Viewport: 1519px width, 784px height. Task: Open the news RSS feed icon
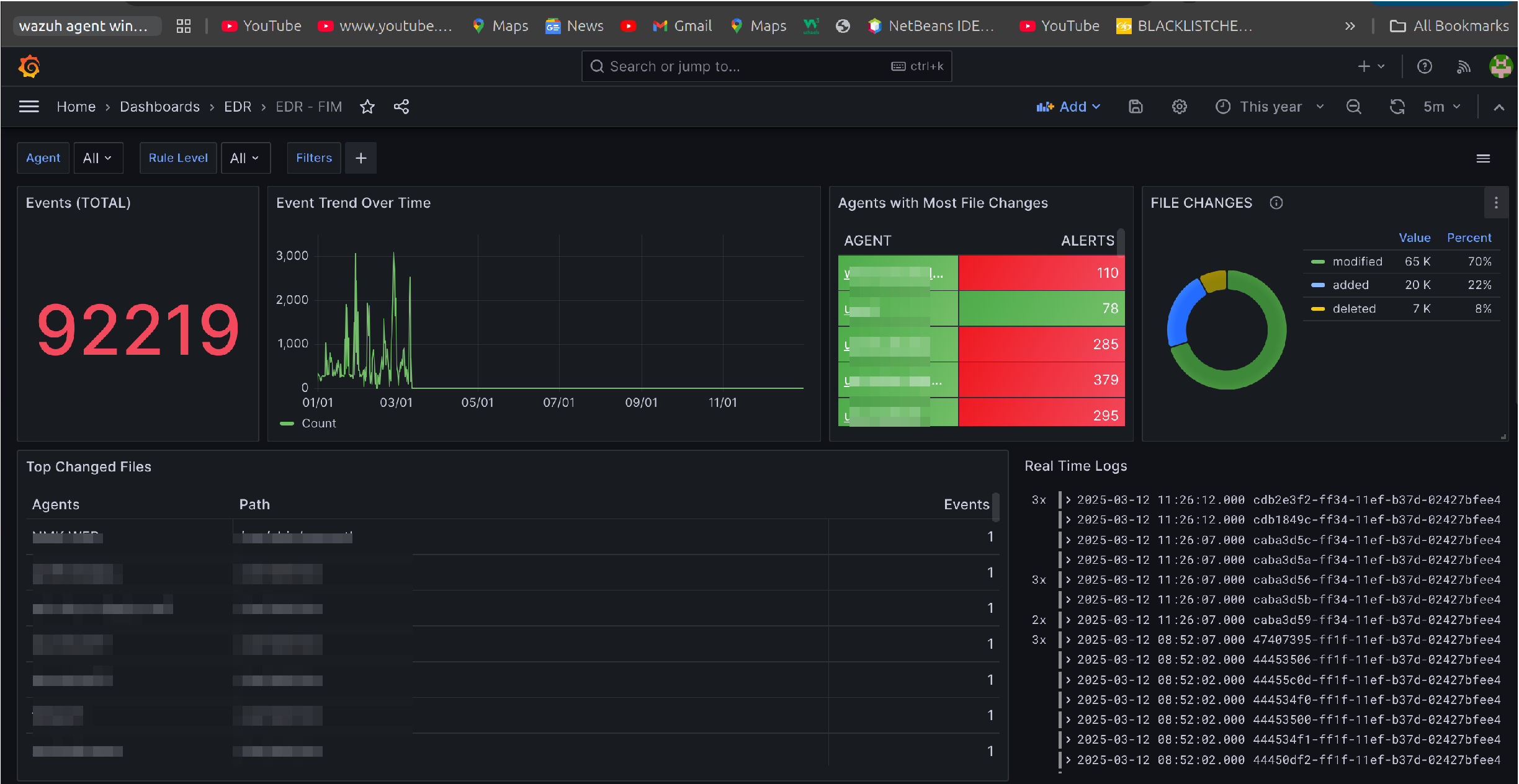click(1463, 66)
